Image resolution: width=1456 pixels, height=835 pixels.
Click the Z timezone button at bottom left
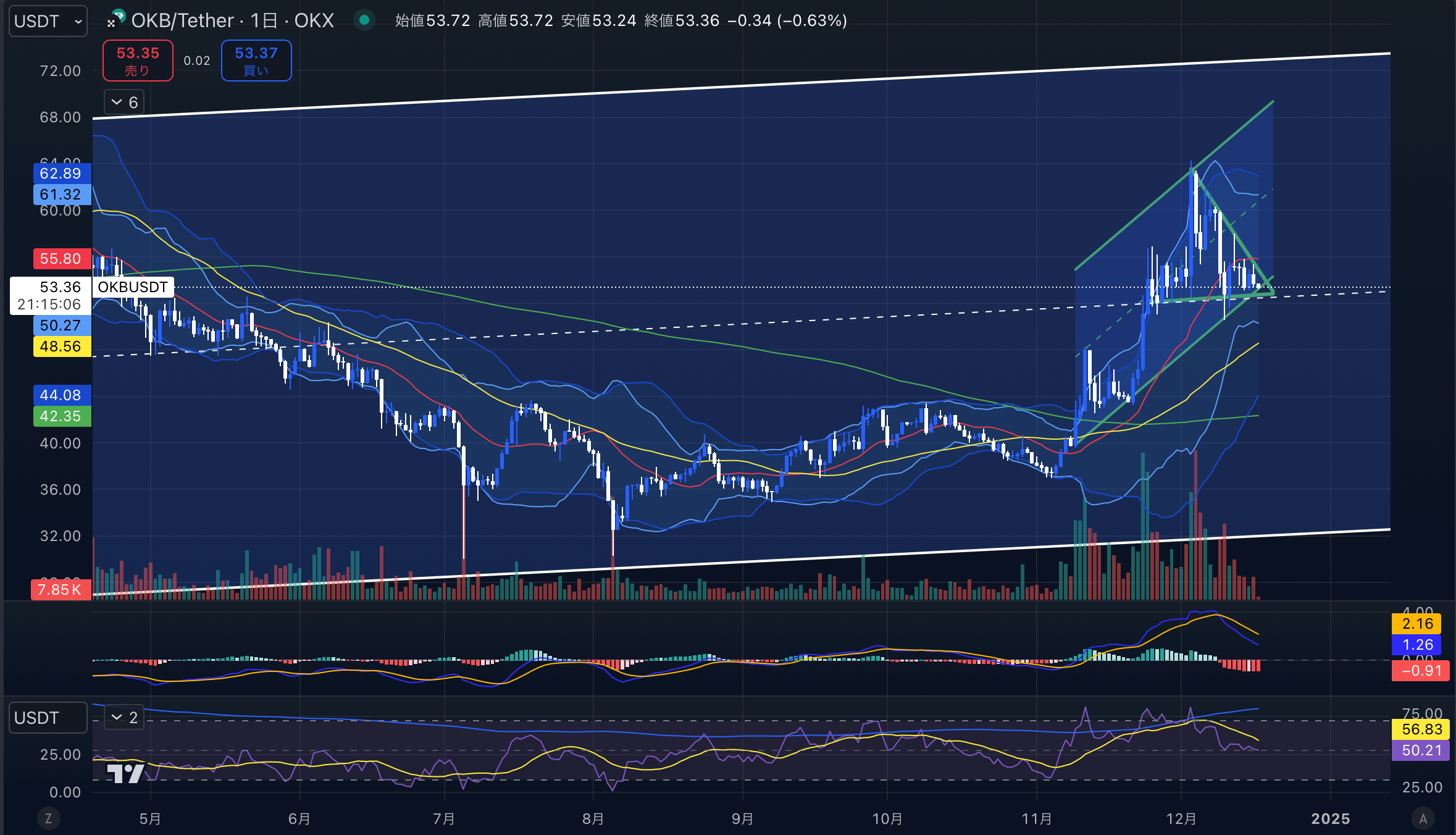tap(48, 819)
